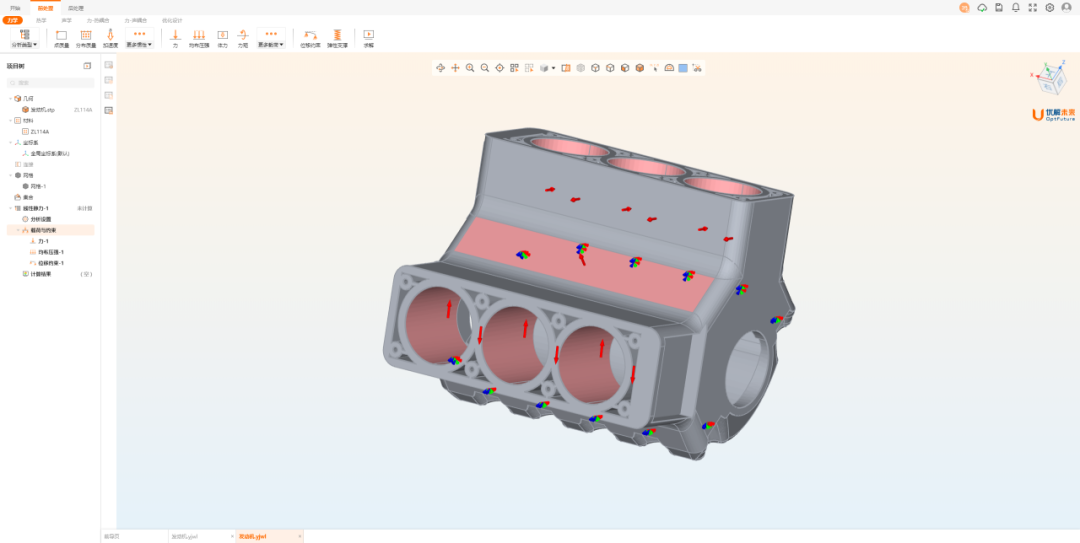Viewport: 1080px width, 543px height.
Task: Collapse the 网格 mesh tree node
Action: [x=10, y=175]
